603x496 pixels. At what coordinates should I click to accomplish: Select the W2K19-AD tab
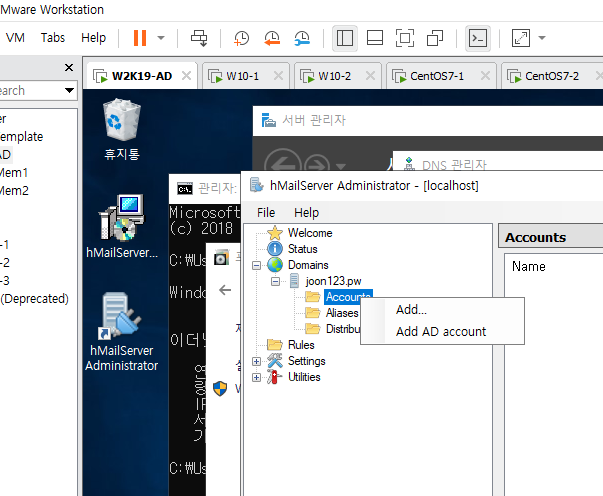pyautogui.click(x=142, y=76)
